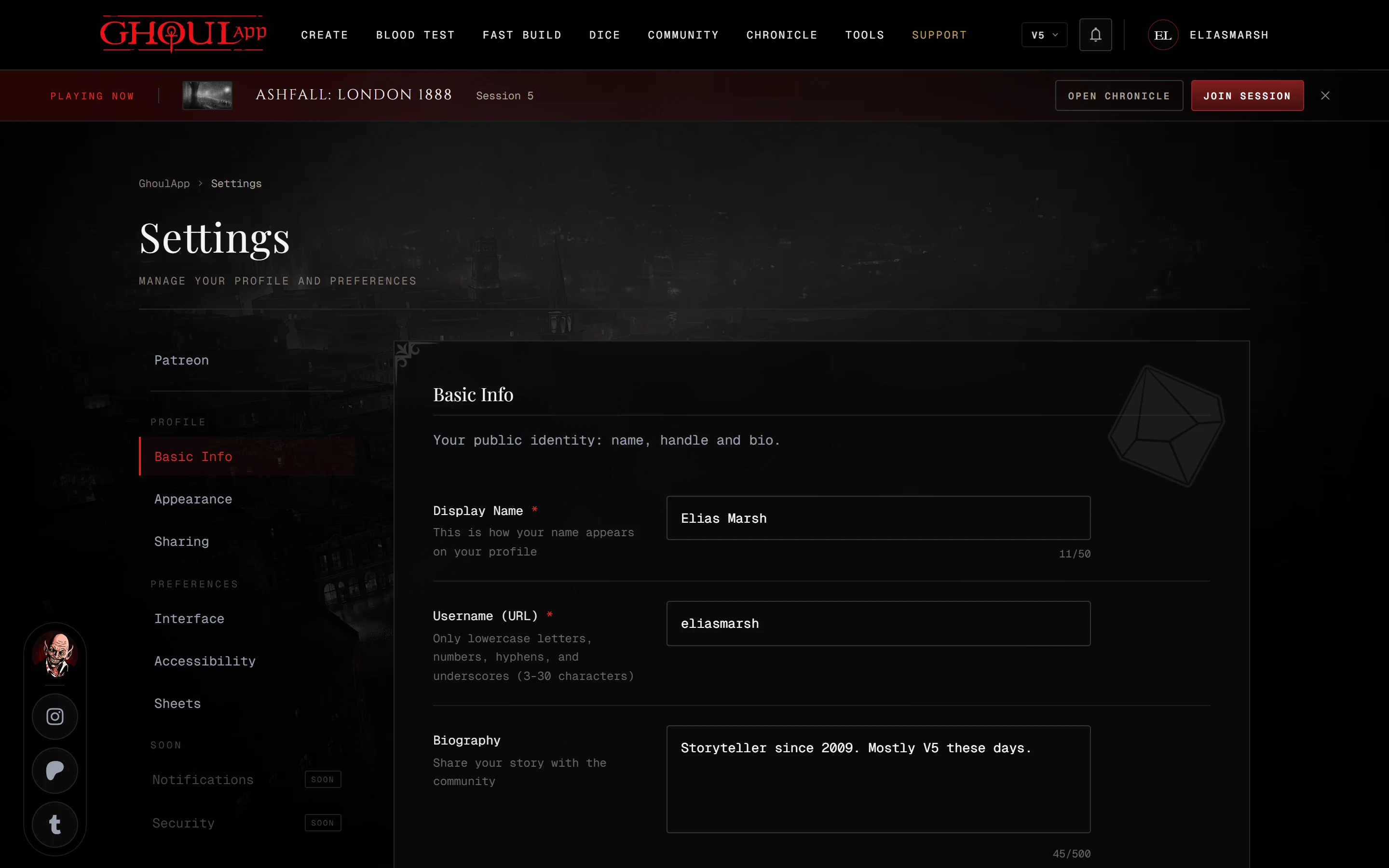Focus the Display Name input field
This screenshot has width=1389, height=868.
878,518
